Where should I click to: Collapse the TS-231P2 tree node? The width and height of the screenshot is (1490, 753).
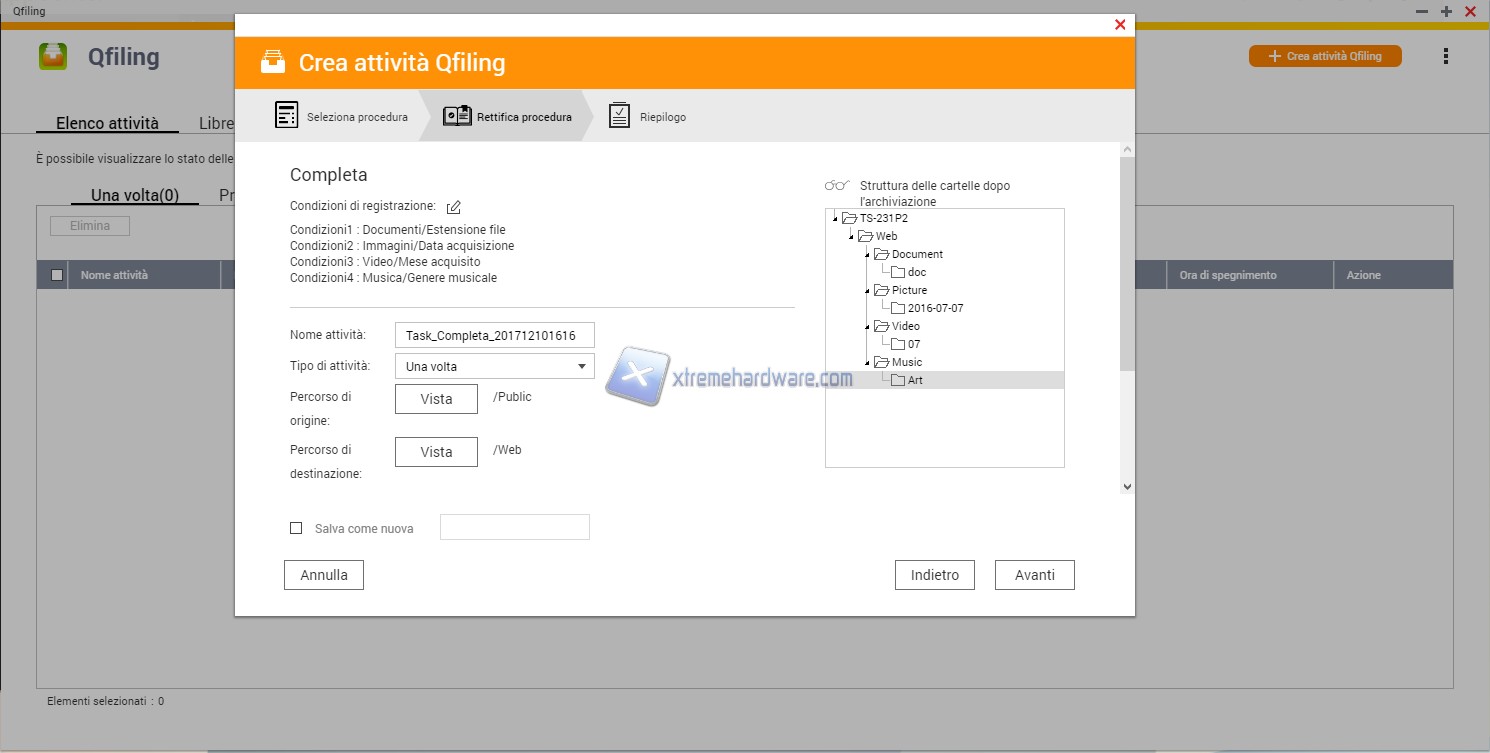coord(835,219)
